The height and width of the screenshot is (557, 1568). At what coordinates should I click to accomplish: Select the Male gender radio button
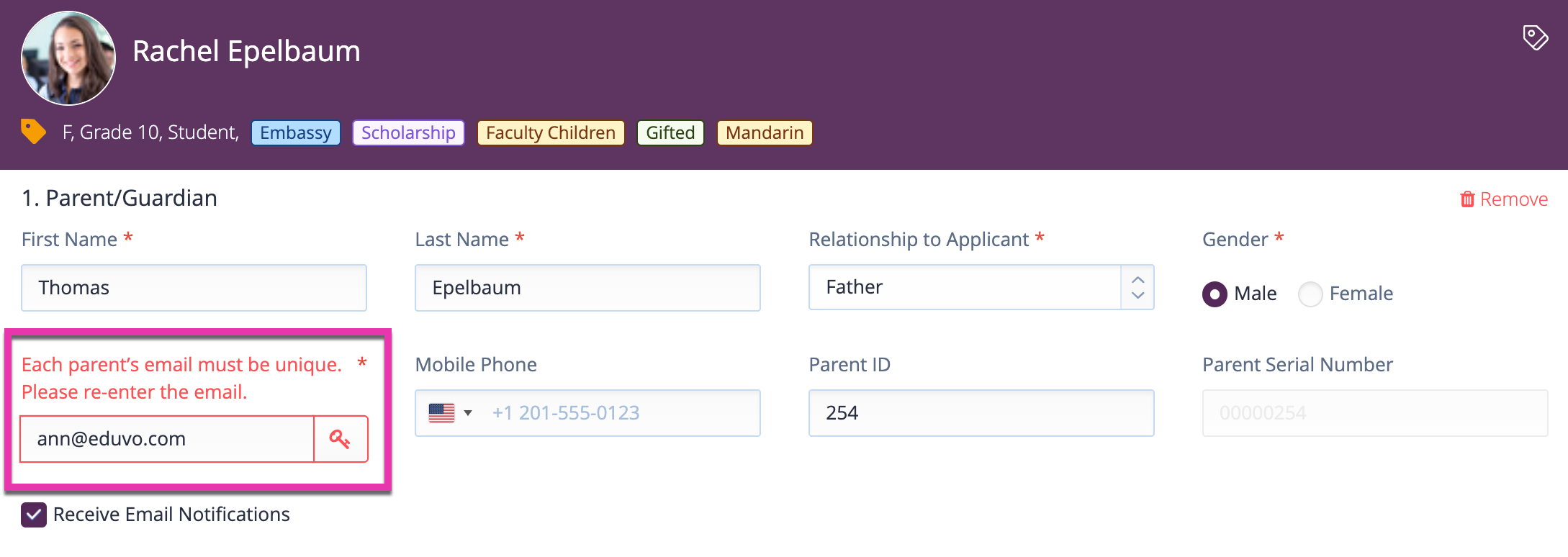pyautogui.click(x=1215, y=294)
